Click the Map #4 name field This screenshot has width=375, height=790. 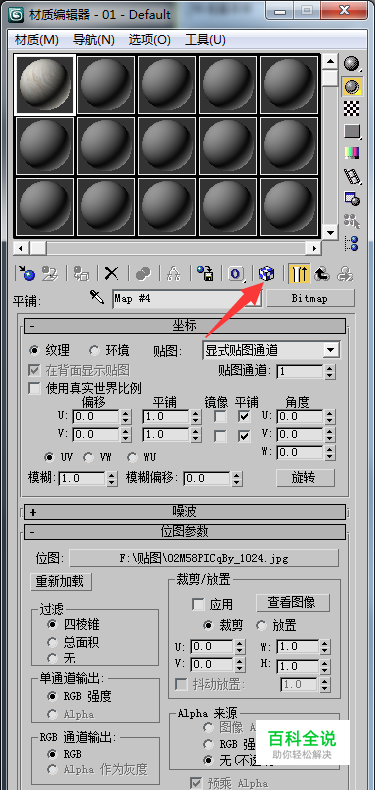[186, 298]
